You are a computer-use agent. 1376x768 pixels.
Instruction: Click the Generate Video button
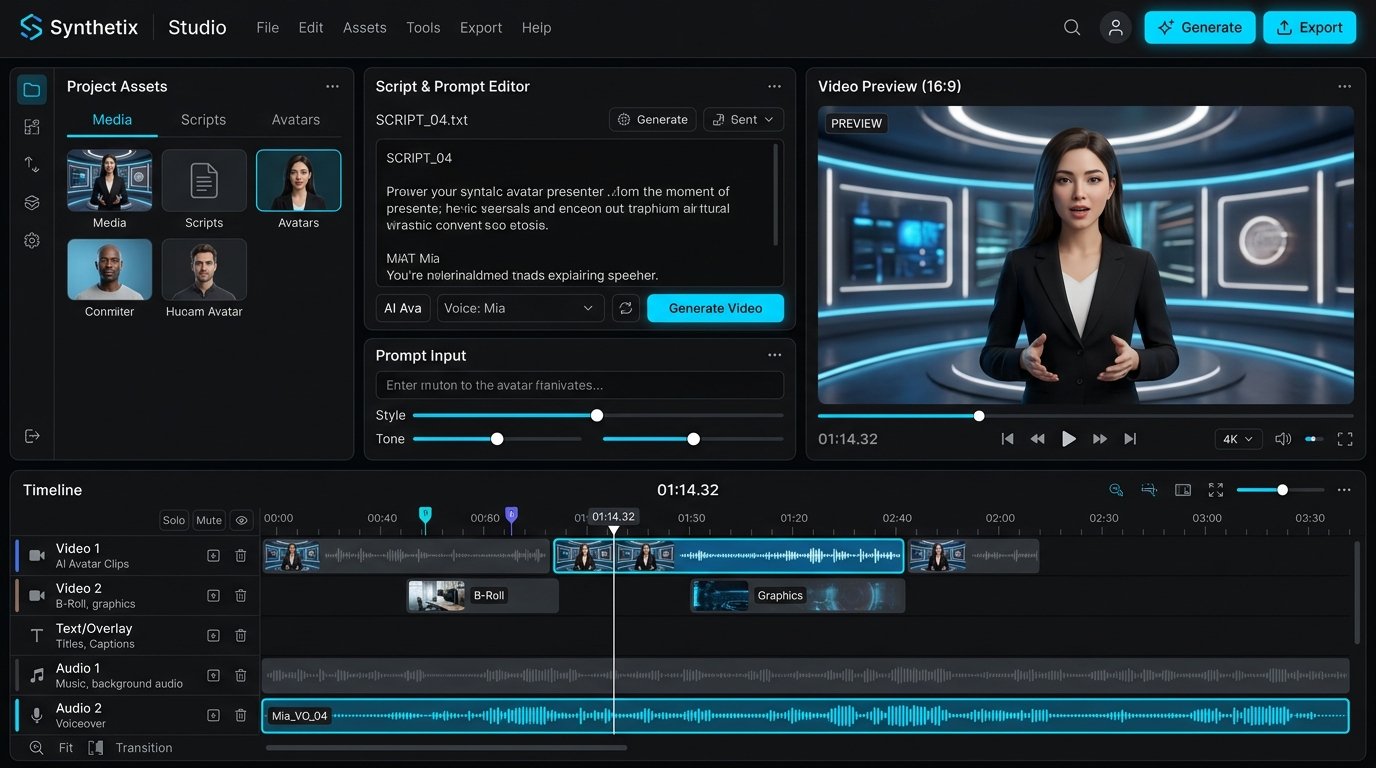(x=715, y=308)
